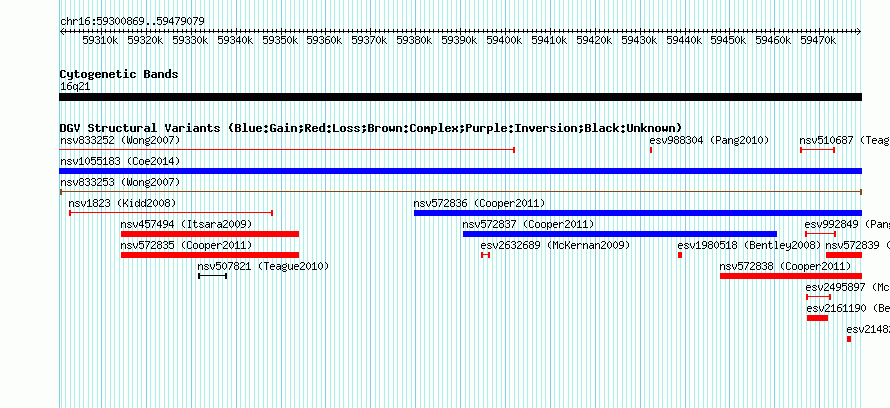Click the chr16:59300869..59479079 coordinate text
The image size is (890, 408).
(x=132, y=21)
